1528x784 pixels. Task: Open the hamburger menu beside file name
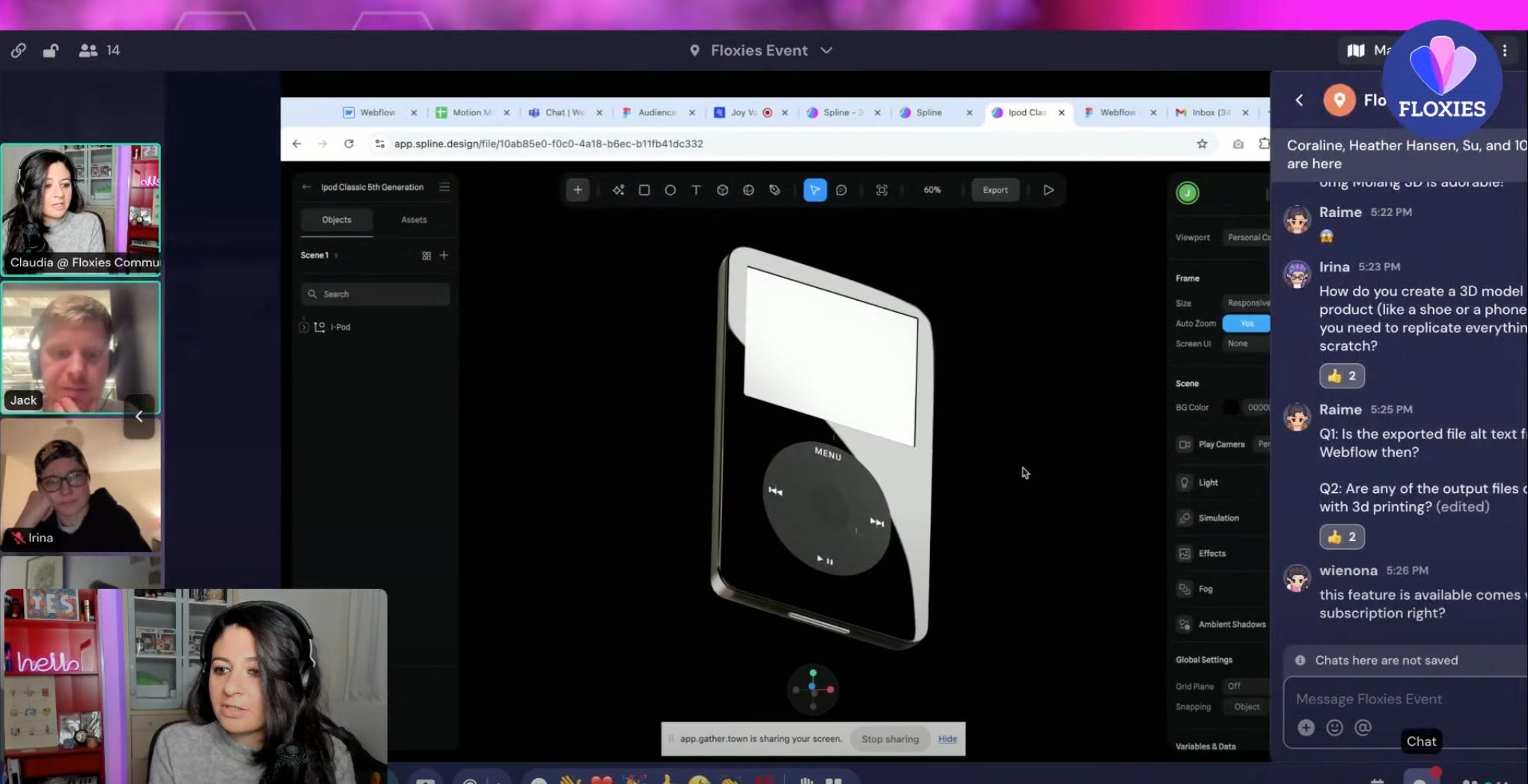(444, 187)
